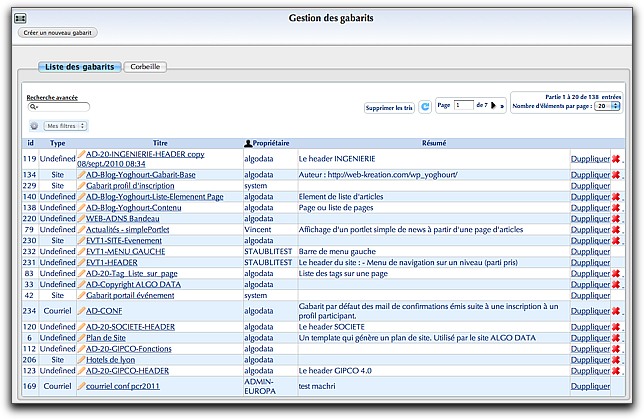Open AD-20-INGENIERIE-HEADER copy link
This screenshot has width=644, height=419.
pos(141,159)
